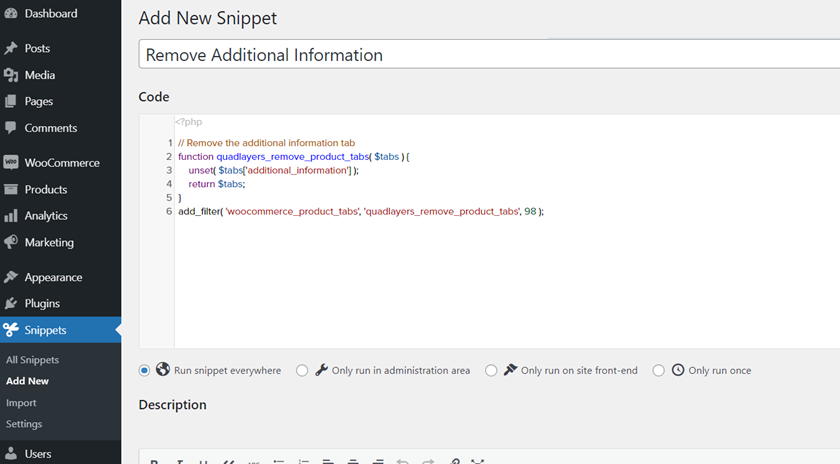The height and width of the screenshot is (464, 840).
Task: Open Comments via the speech bubble icon
Action: (11, 128)
